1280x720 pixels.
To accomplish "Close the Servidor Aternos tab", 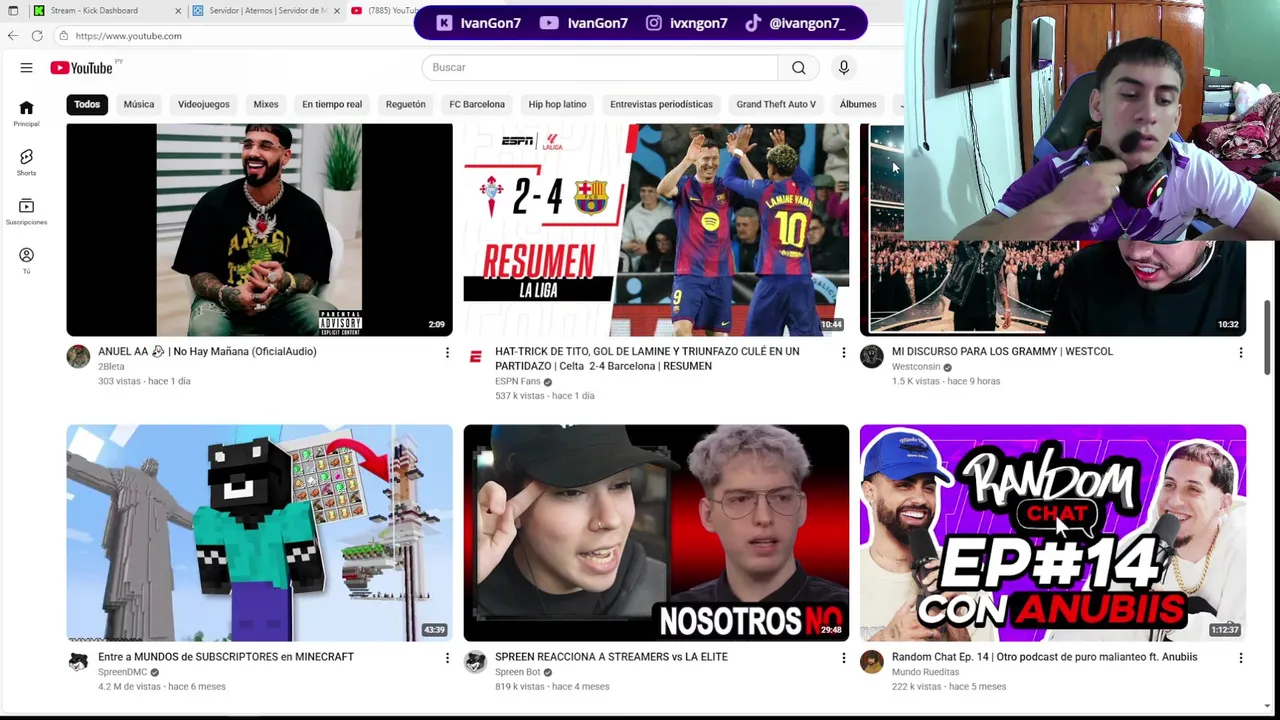I will coord(336,11).
